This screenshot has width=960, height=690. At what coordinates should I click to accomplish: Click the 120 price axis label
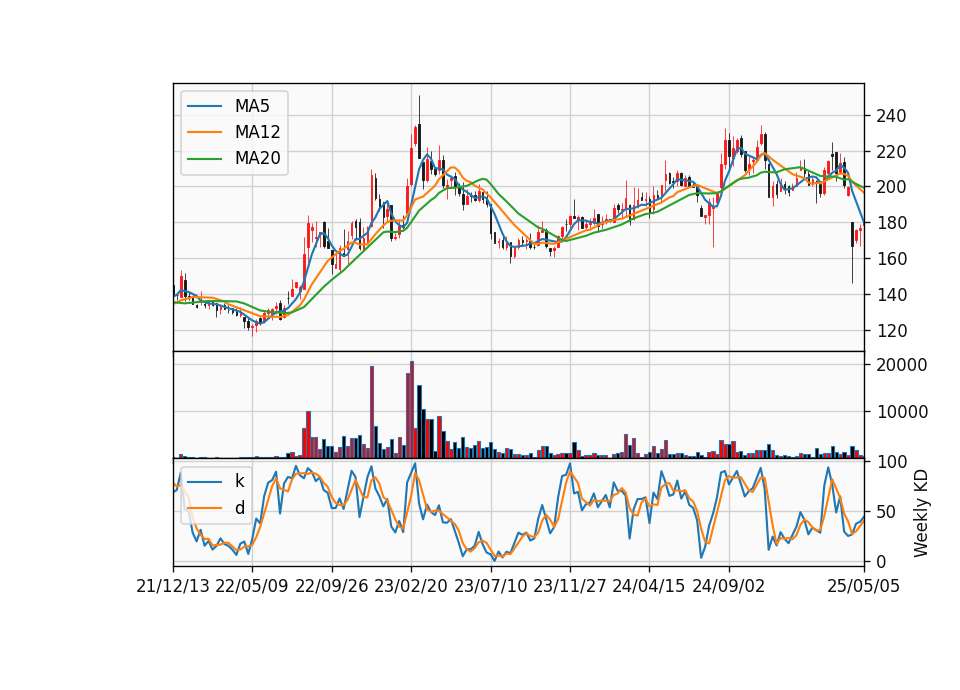tap(891, 331)
